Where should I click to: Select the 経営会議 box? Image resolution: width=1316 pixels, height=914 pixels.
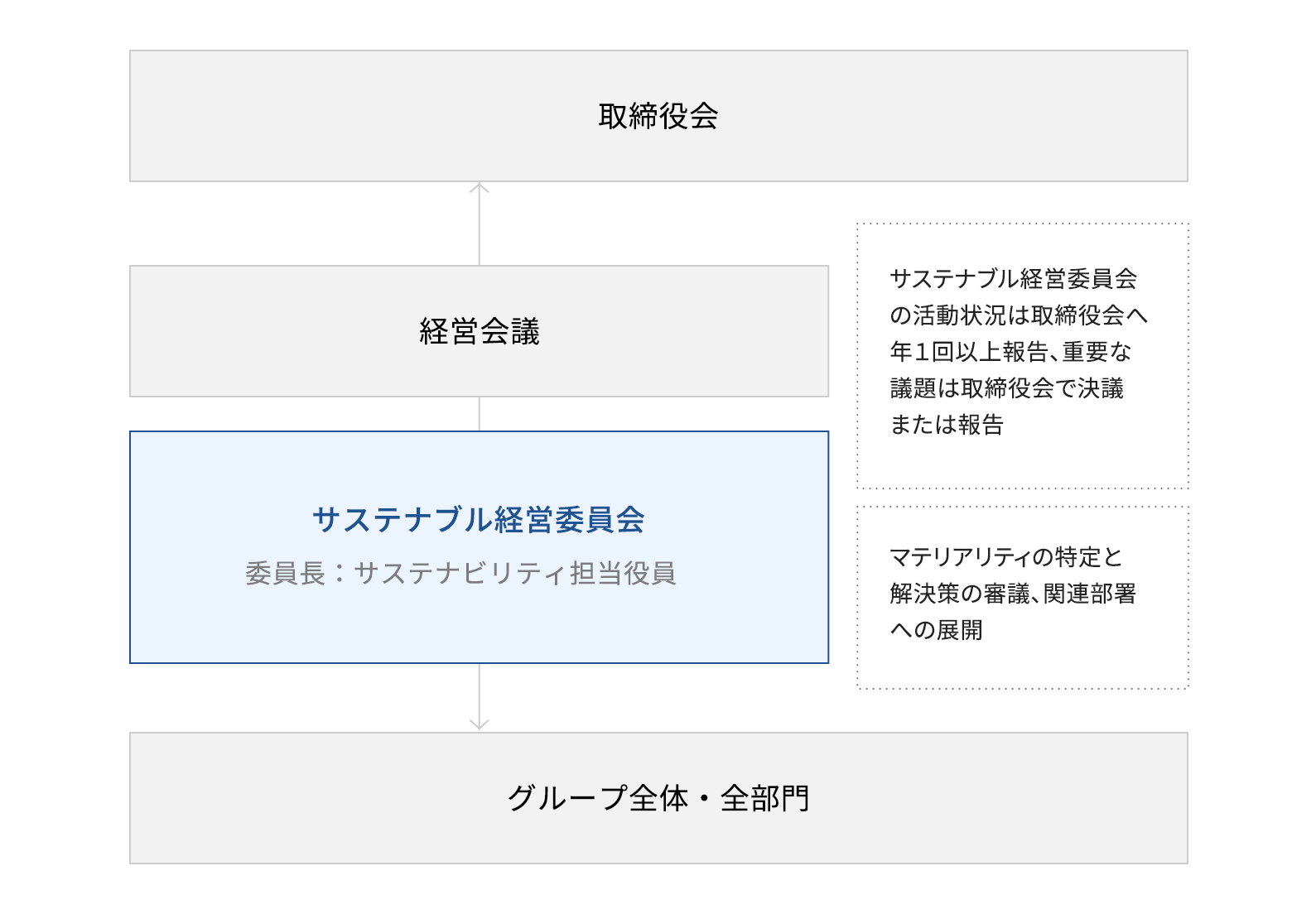pos(479,331)
